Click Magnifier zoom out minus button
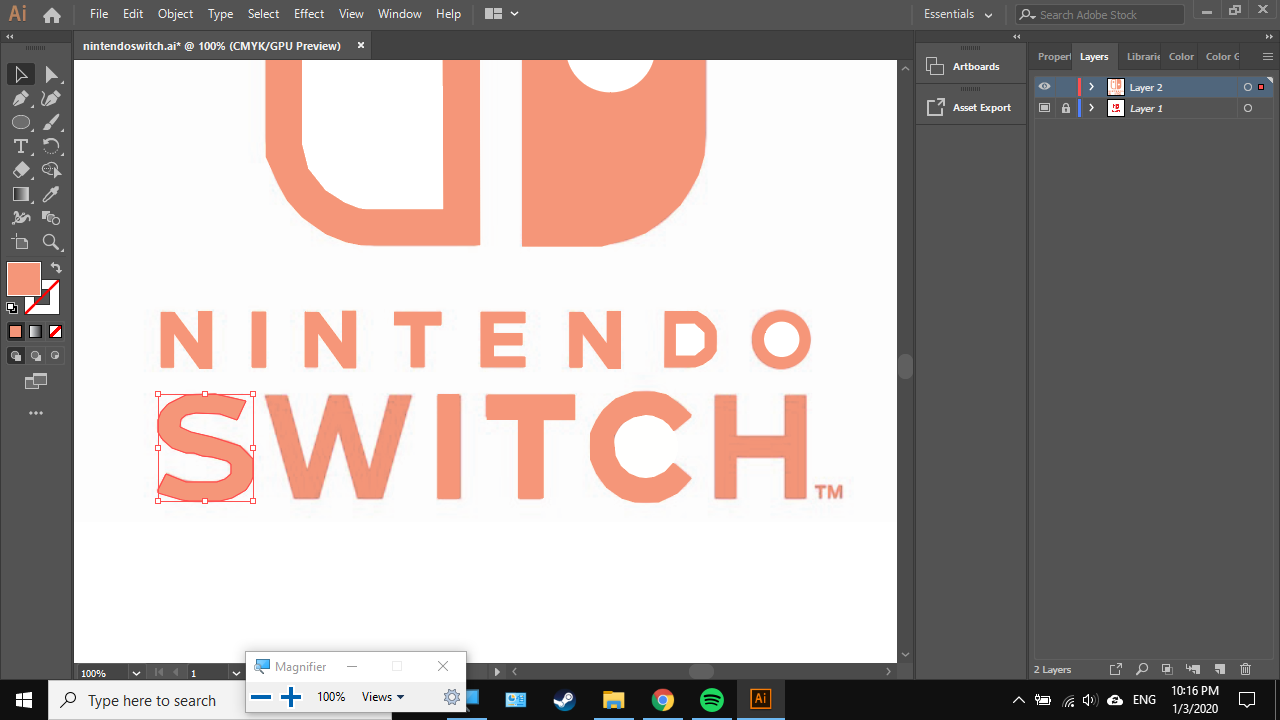 coord(261,697)
